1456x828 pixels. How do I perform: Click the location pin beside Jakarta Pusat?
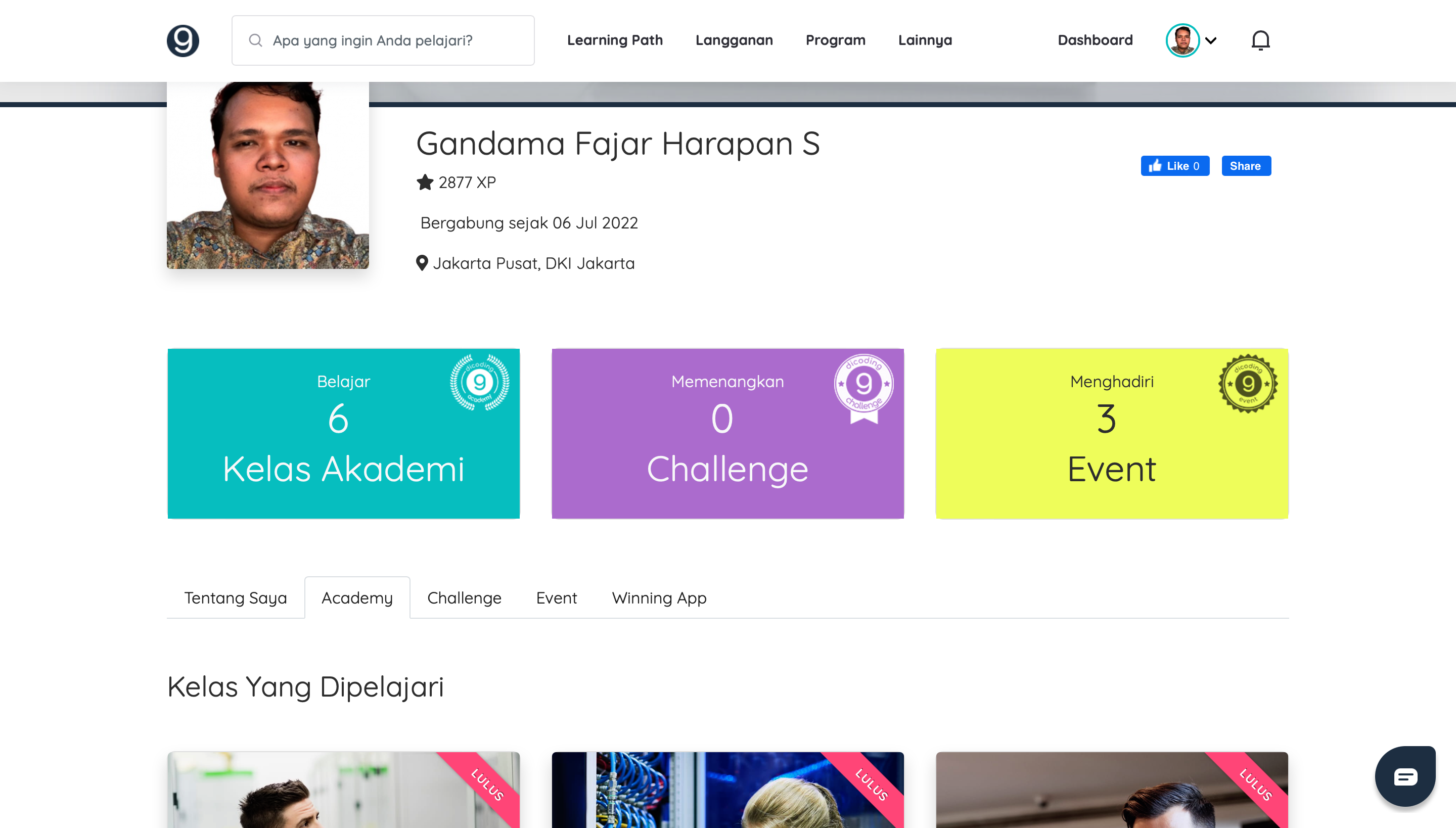(x=422, y=263)
